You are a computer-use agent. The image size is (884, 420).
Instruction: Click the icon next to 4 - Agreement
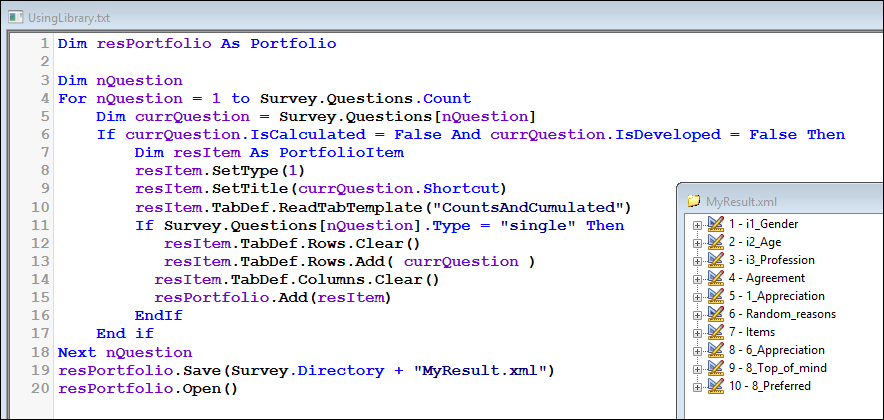click(x=715, y=278)
